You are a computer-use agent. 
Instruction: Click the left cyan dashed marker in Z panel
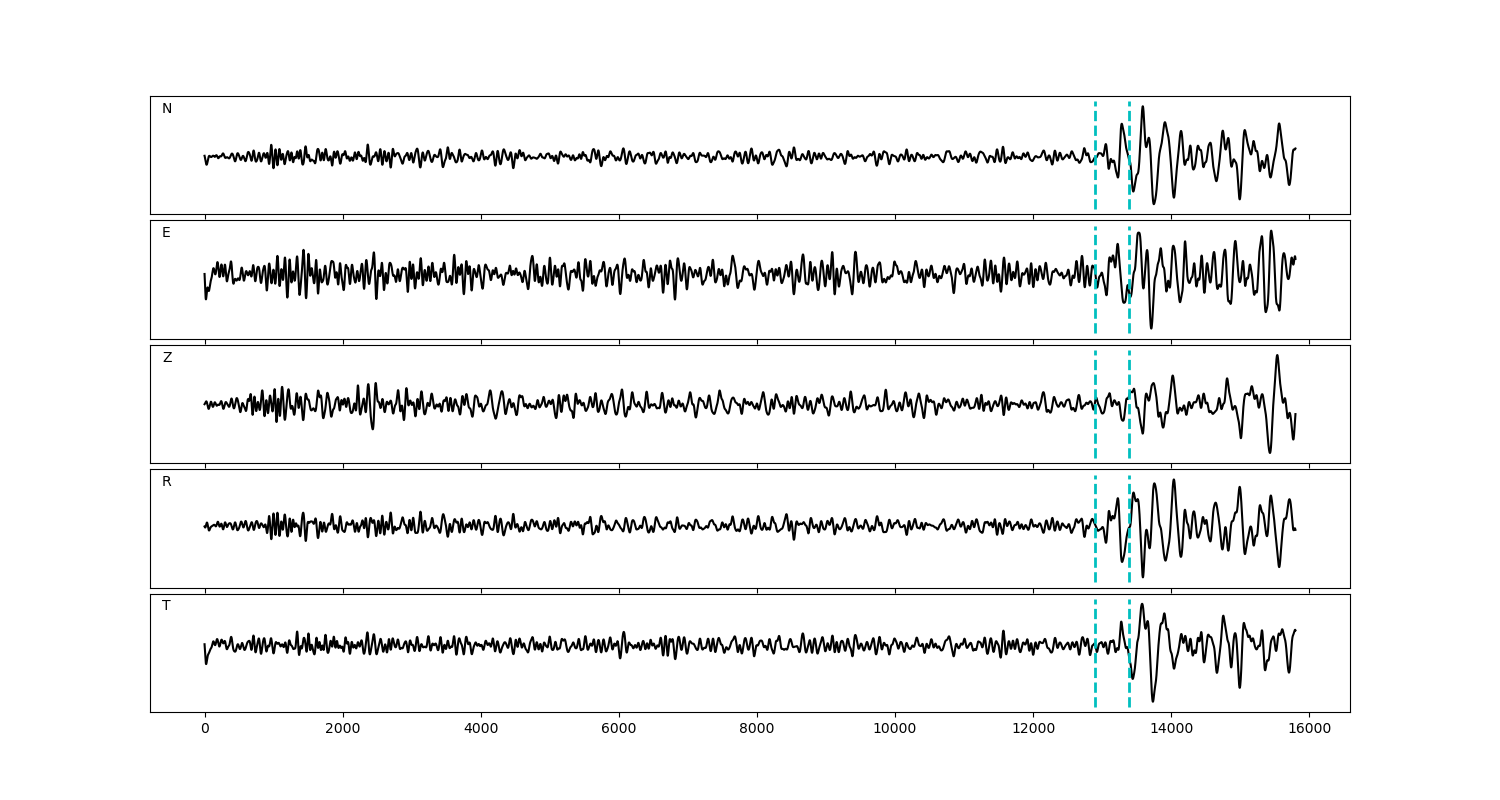pyautogui.click(x=1095, y=380)
